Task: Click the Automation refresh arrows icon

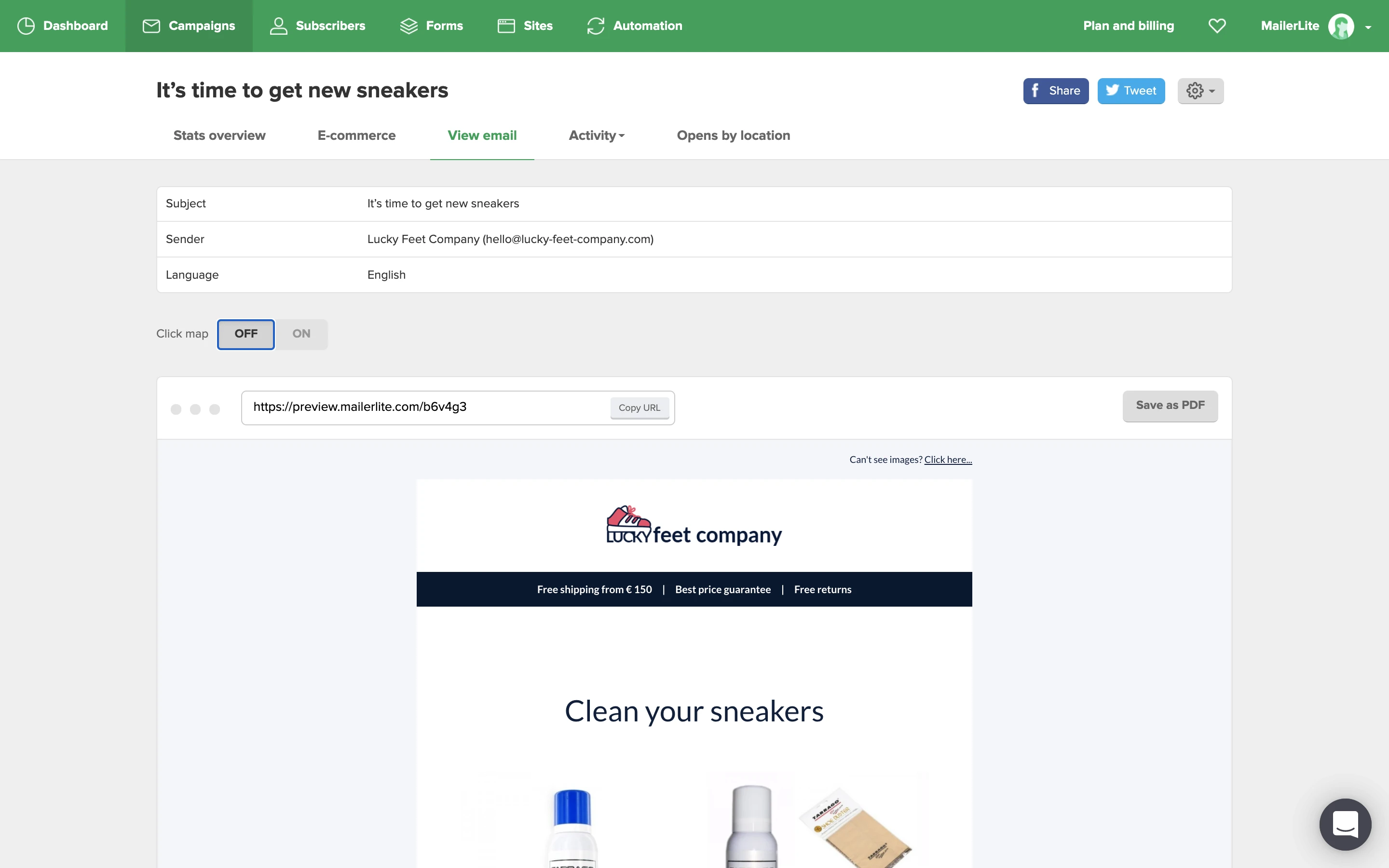Action: tap(596, 26)
